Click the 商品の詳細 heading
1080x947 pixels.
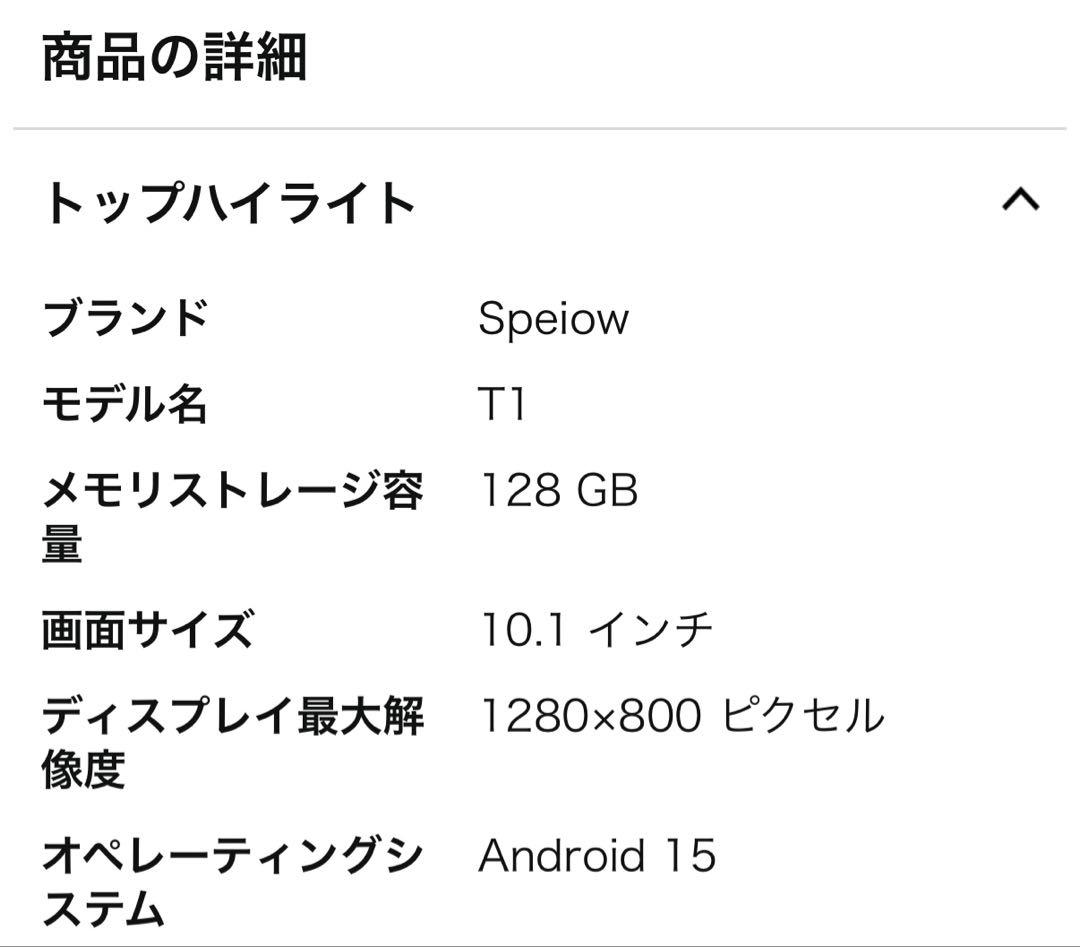(x=172, y=58)
